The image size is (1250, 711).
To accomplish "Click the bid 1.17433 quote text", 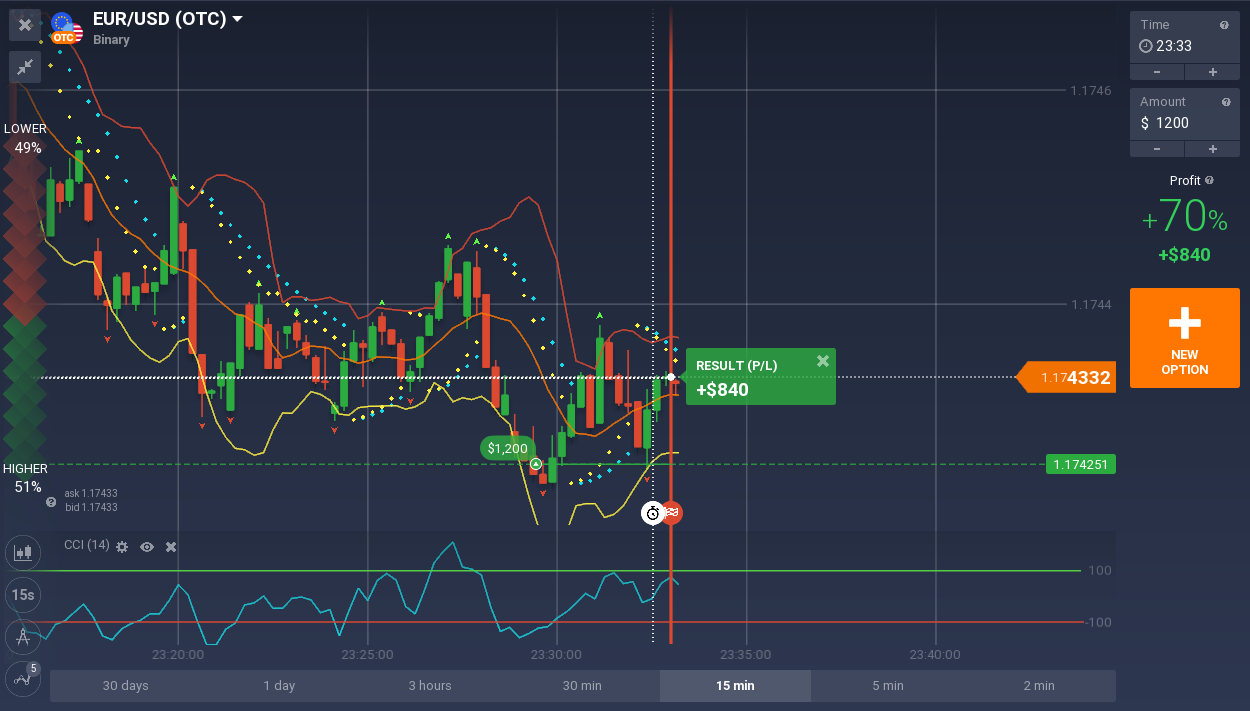I will coord(91,507).
